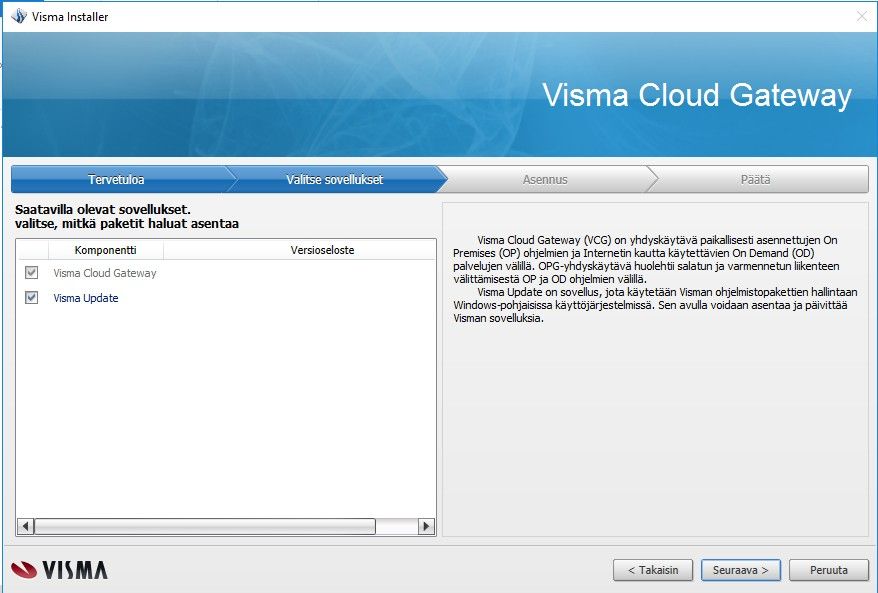Screen dimensions: 878x593
Task: Open the Asennus step
Action: click(545, 179)
